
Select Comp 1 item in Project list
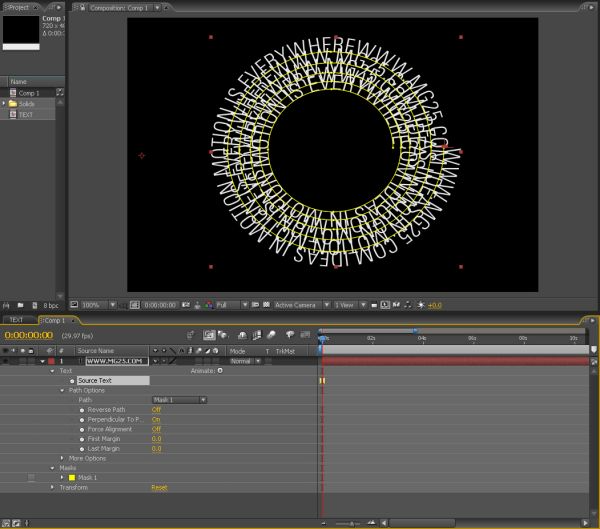[x=29, y=93]
